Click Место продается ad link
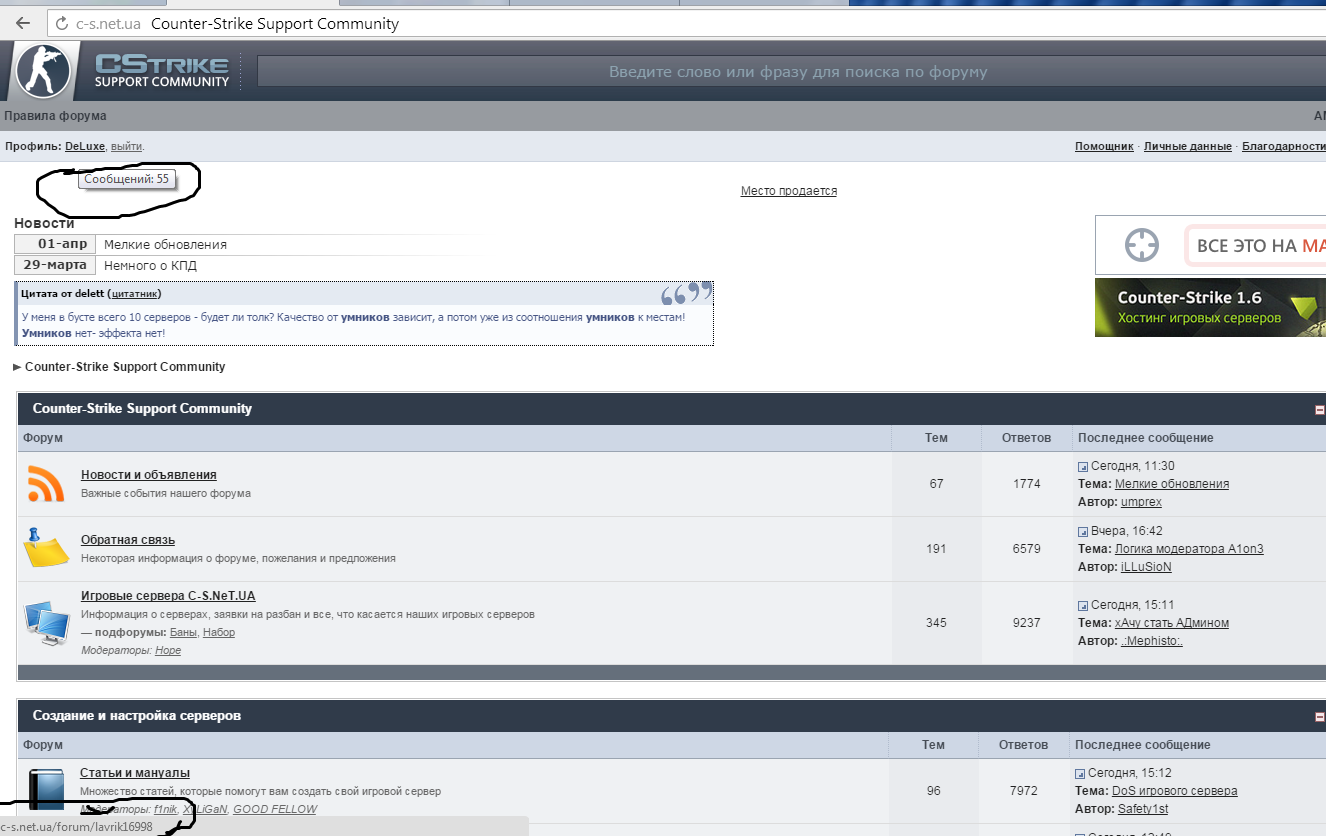The image size is (1326, 836). pyautogui.click(x=789, y=191)
